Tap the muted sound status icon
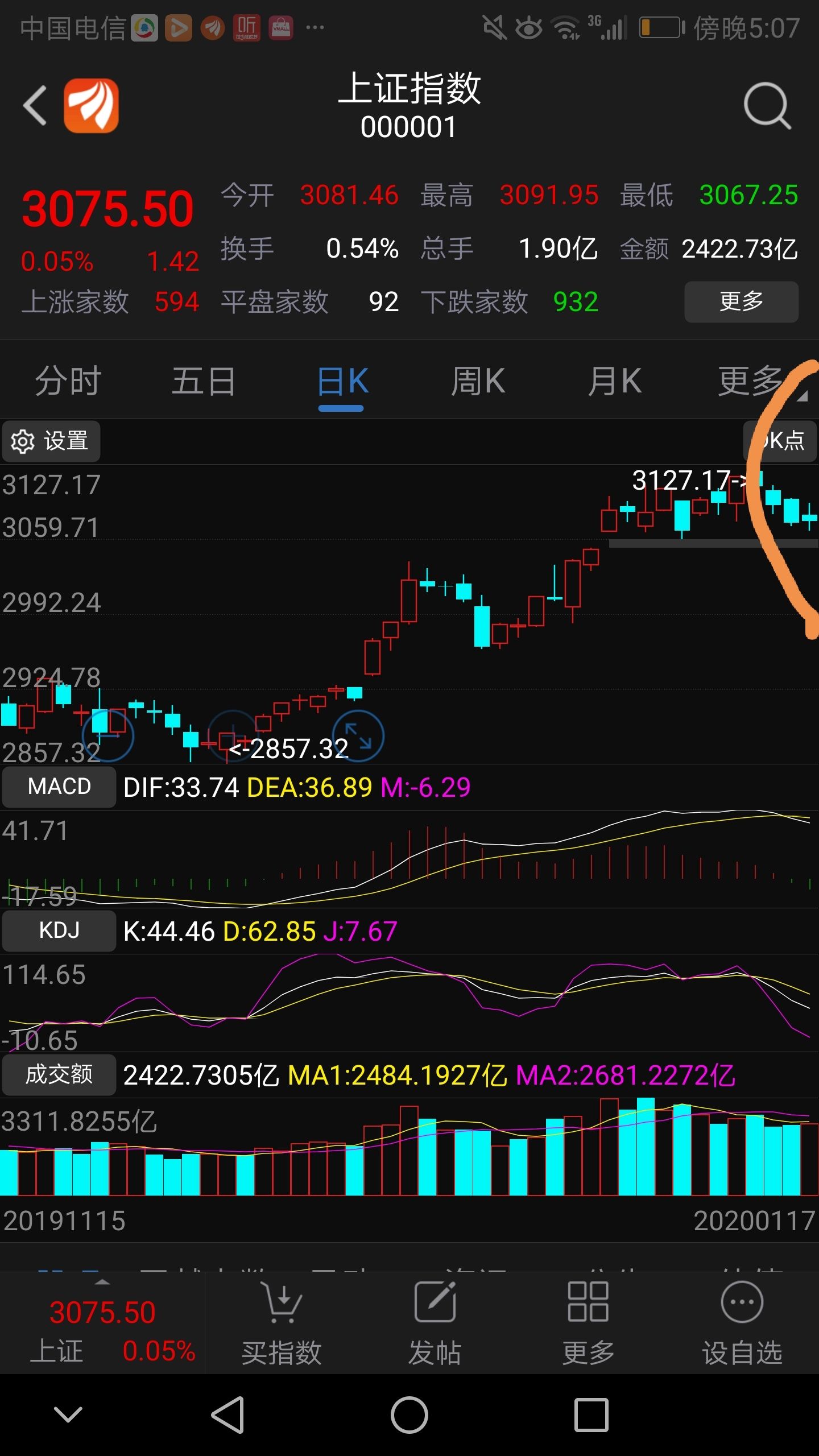Image resolution: width=819 pixels, height=1456 pixels. (x=494, y=27)
